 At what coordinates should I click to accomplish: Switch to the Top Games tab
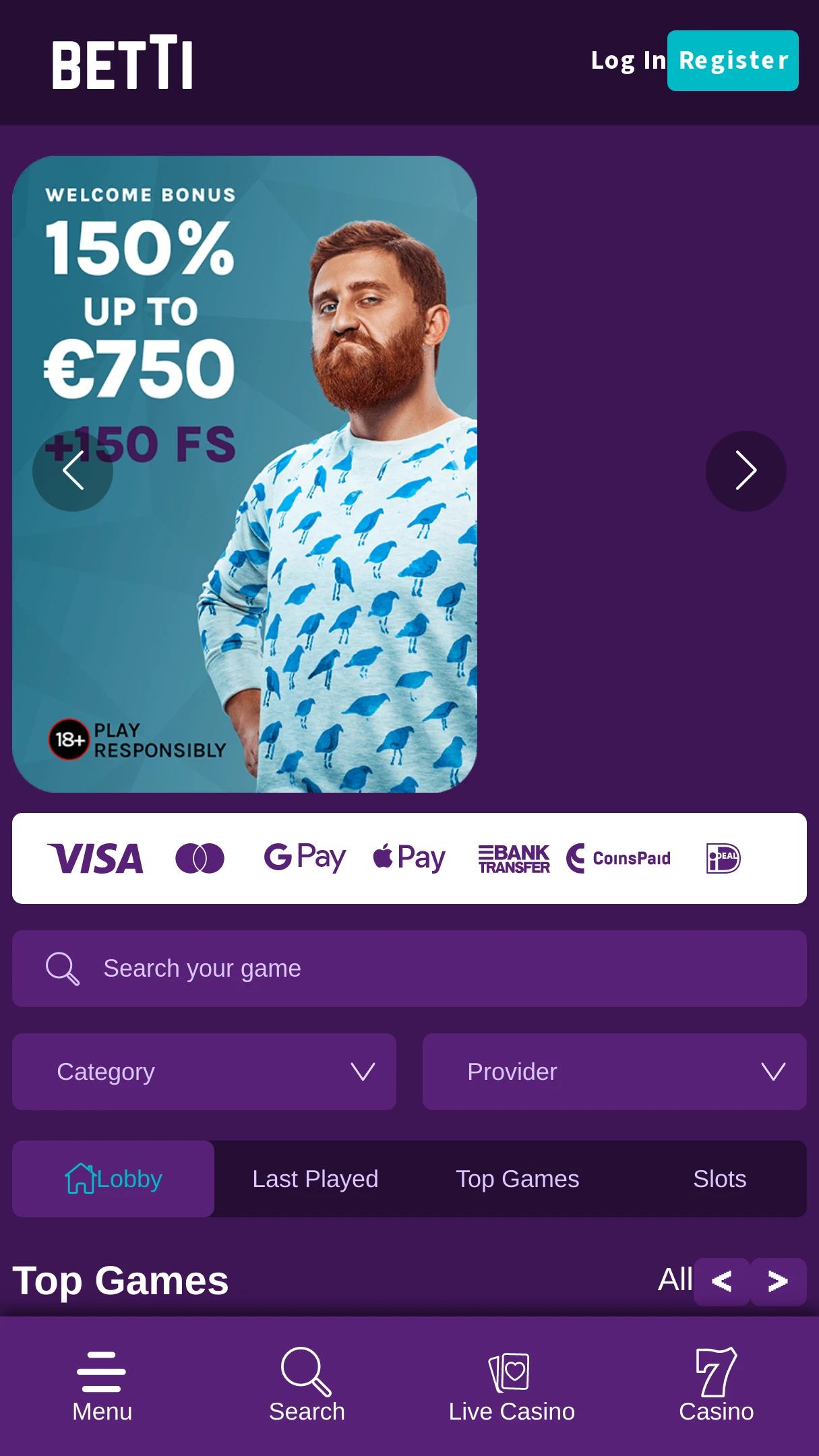[x=517, y=1179]
